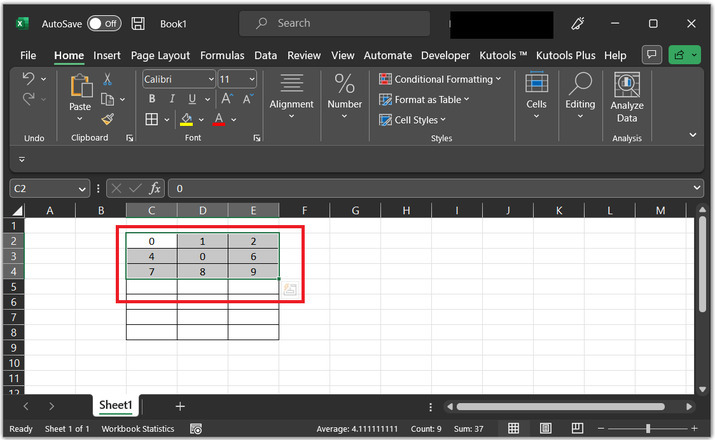Open the Data tab
The width and height of the screenshot is (715, 440).
coord(265,56)
